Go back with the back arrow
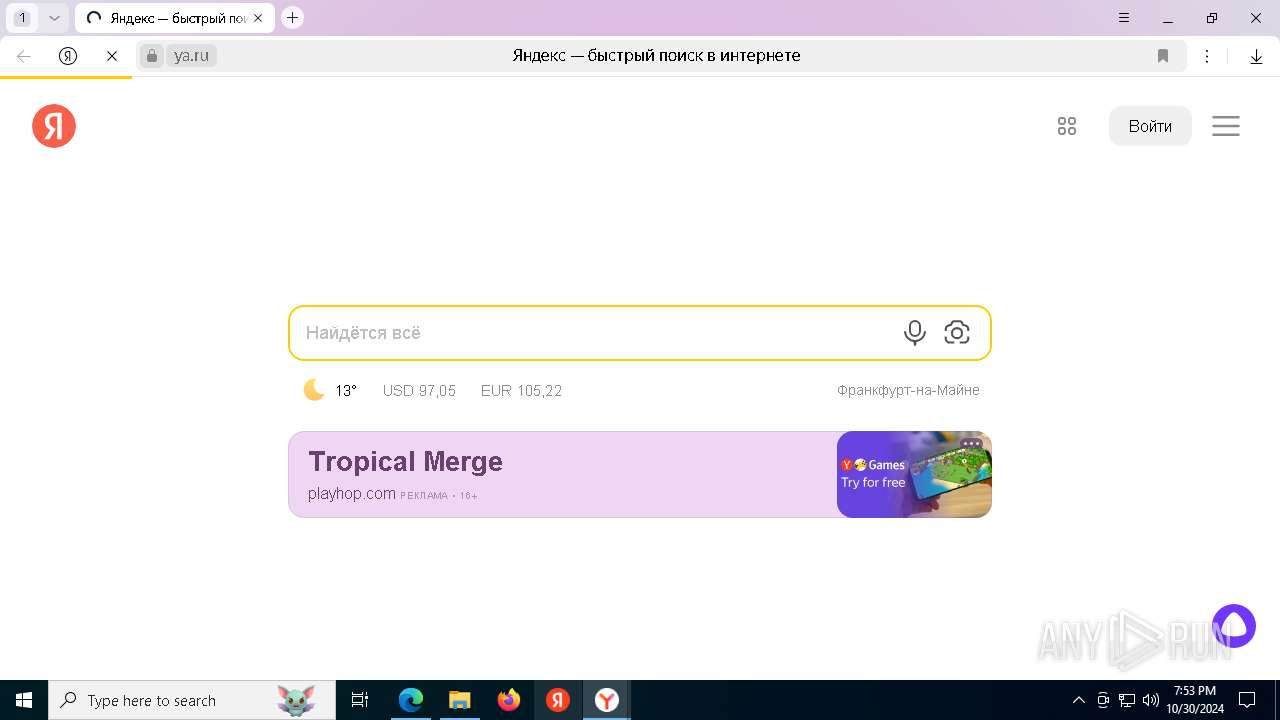The height and width of the screenshot is (720, 1280). 24,56
